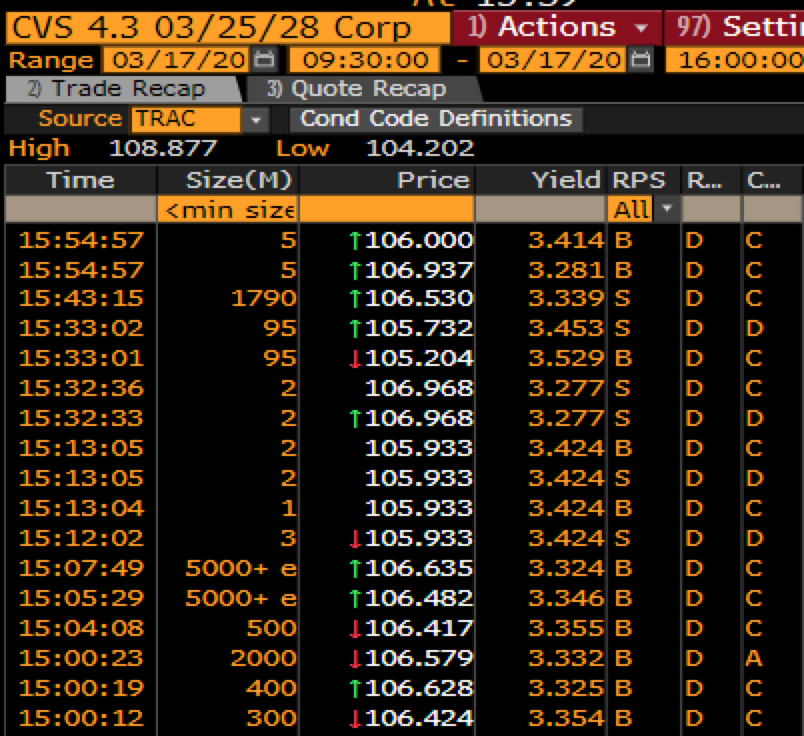Select the trade priced at 106.937
804x736 pixels.
point(403,270)
